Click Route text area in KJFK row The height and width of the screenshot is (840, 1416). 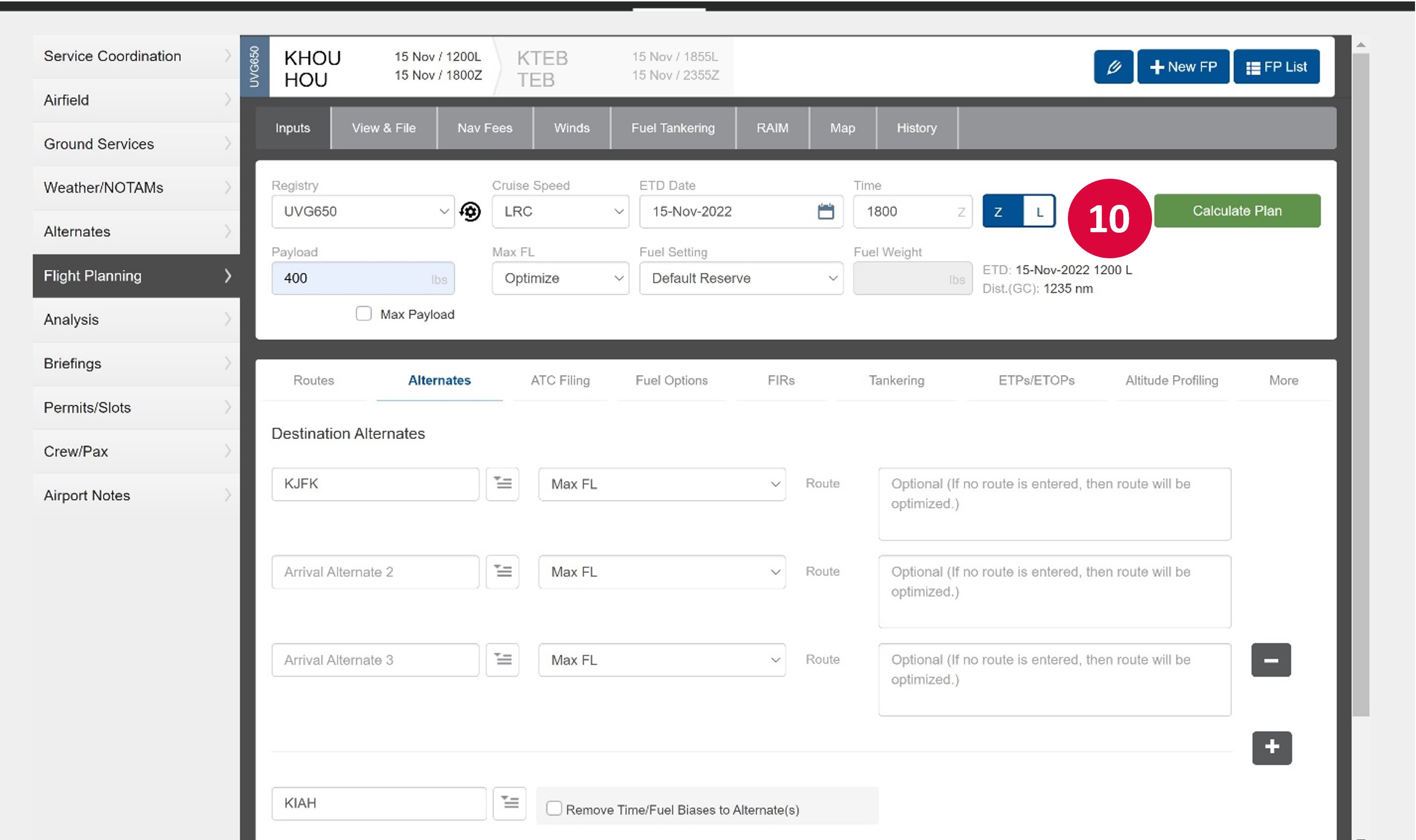[1054, 504]
